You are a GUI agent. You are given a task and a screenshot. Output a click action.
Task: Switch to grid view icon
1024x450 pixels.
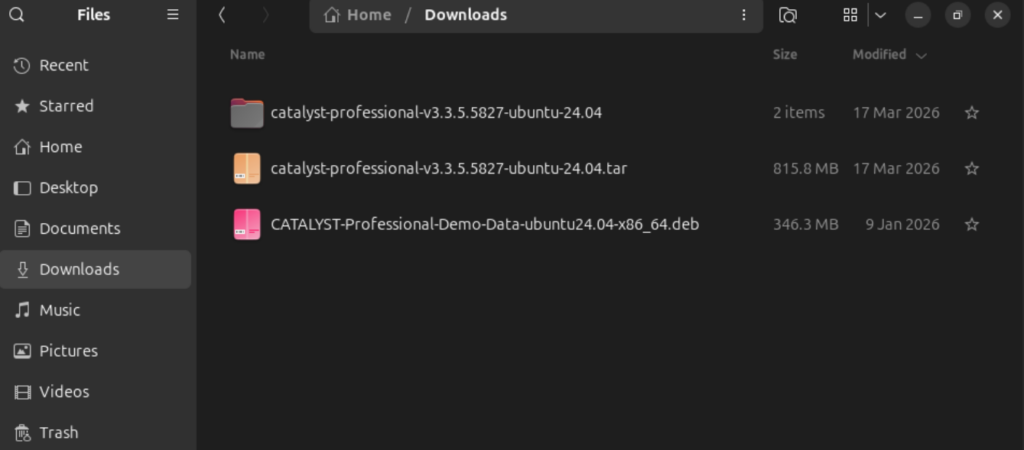[x=850, y=15]
